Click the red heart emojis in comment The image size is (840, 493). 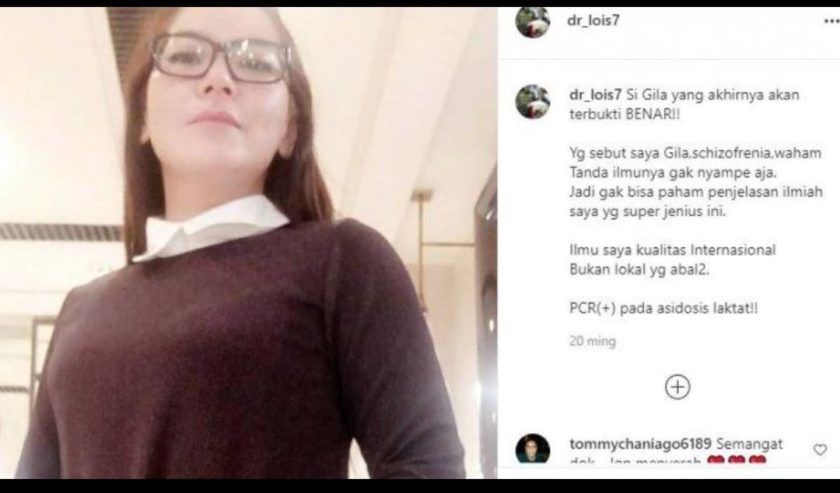tap(737, 460)
